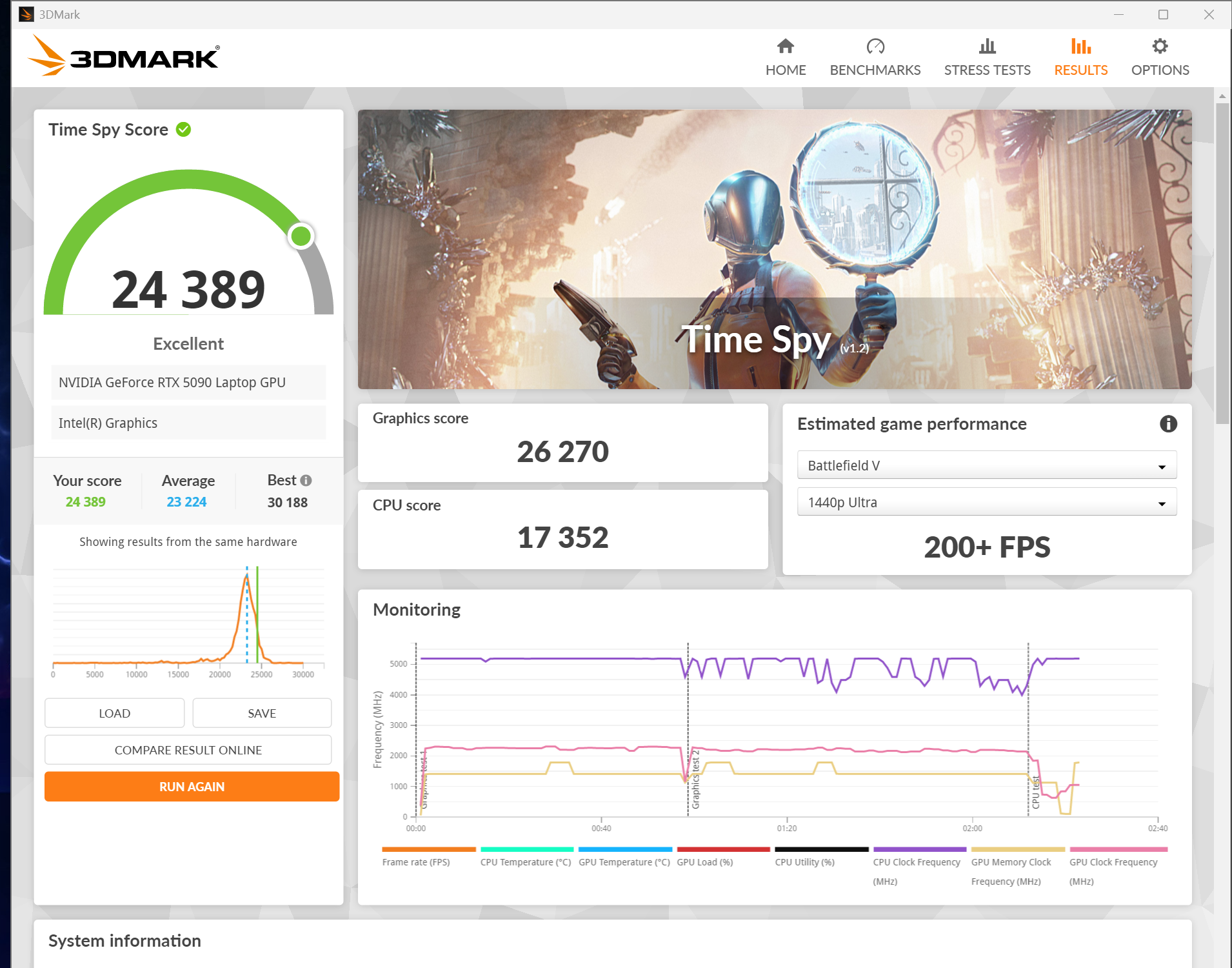
Task: Click the Best score 30 188
Action: pyautogui.click(x=287, y=503)
